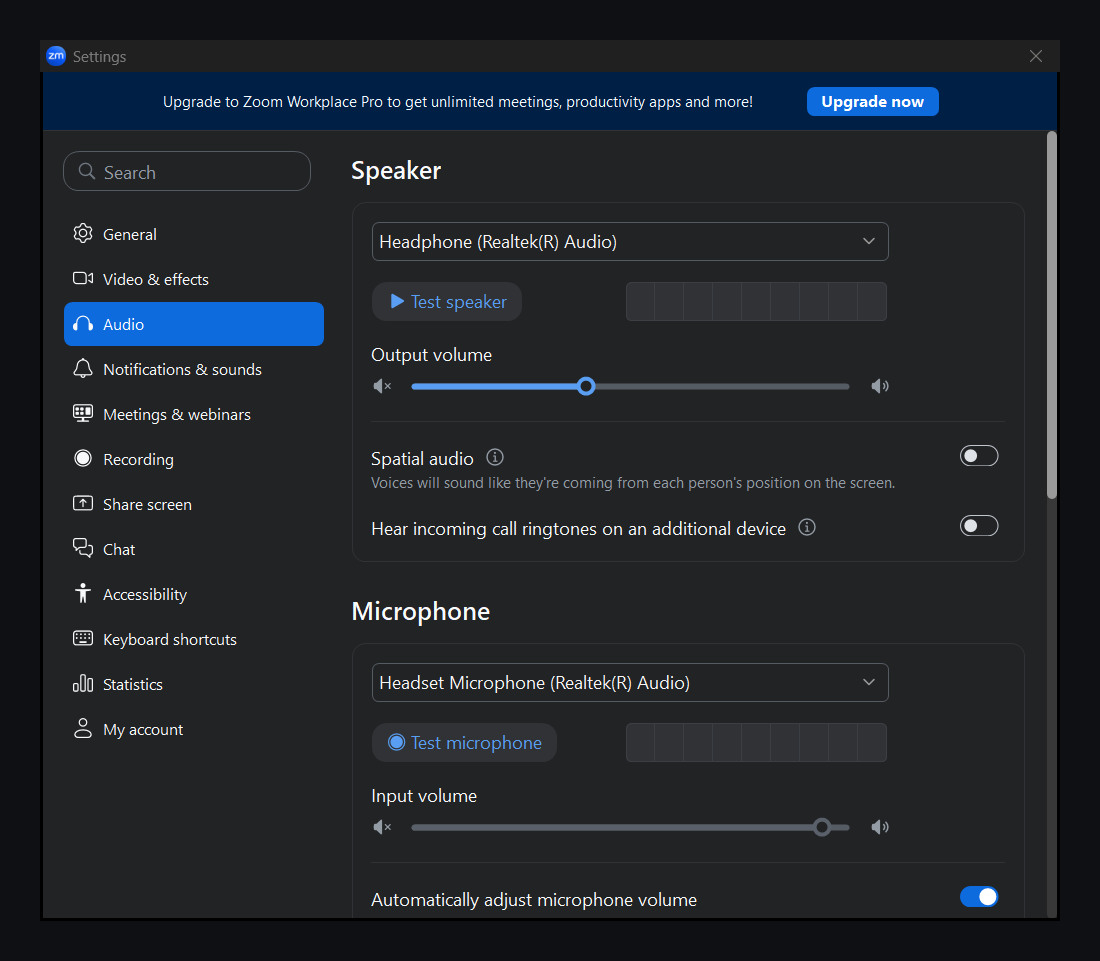The height and width of the screenshot is (961, 1100).
Task: Focus the settings Search field
Action: click(x=187, y=171)
